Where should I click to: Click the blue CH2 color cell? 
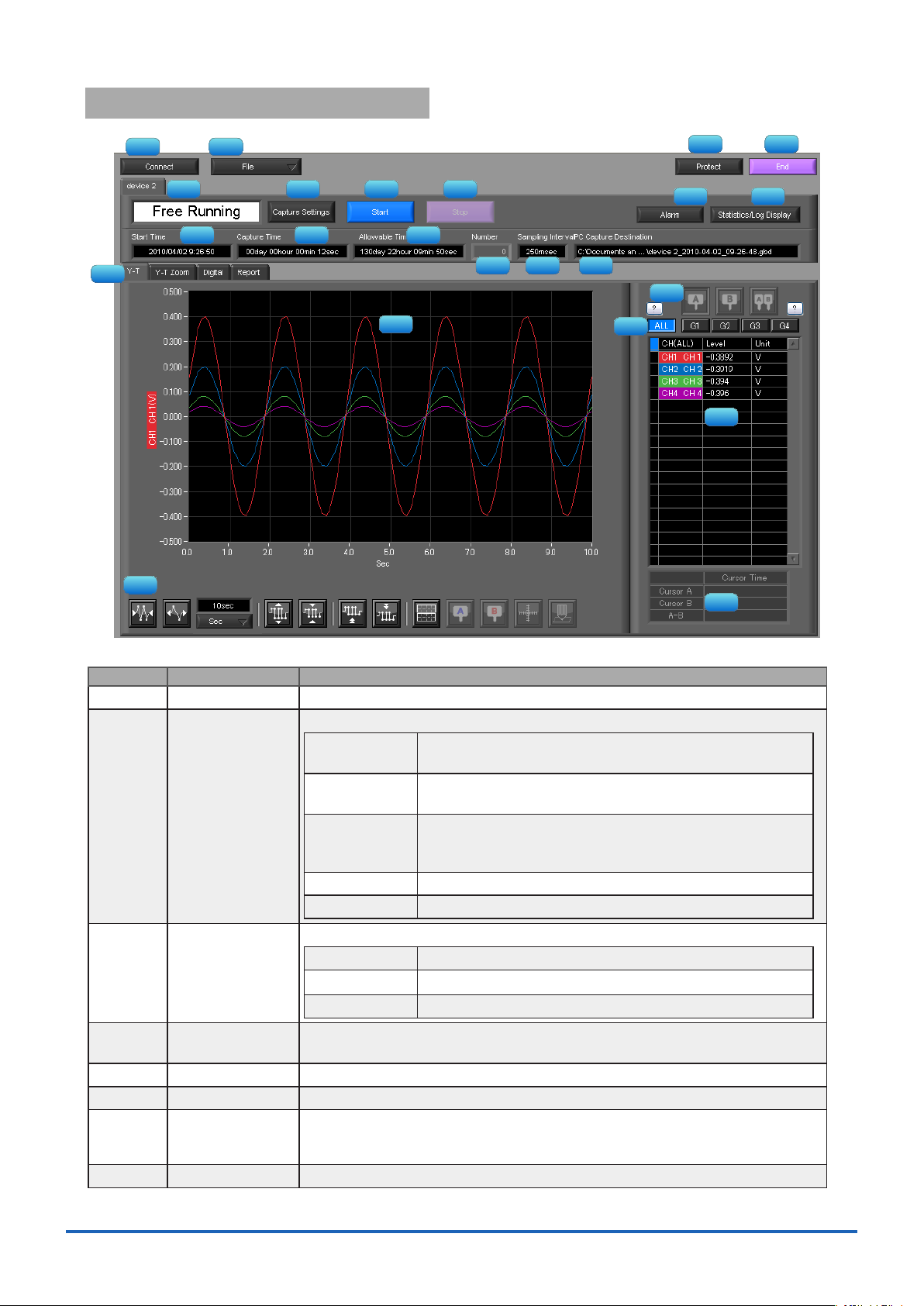pyautogui.click(x=681, y=369)
